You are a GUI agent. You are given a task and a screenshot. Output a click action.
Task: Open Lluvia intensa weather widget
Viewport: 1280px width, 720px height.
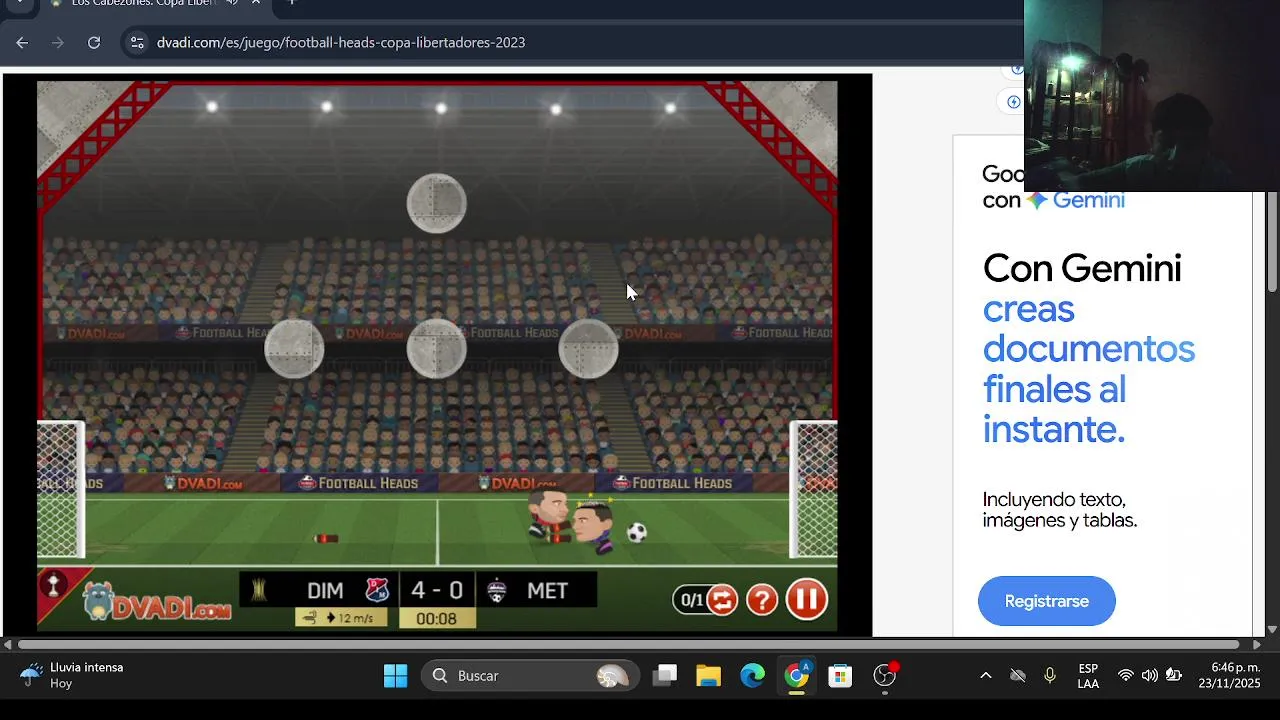(x=72, y=676)
